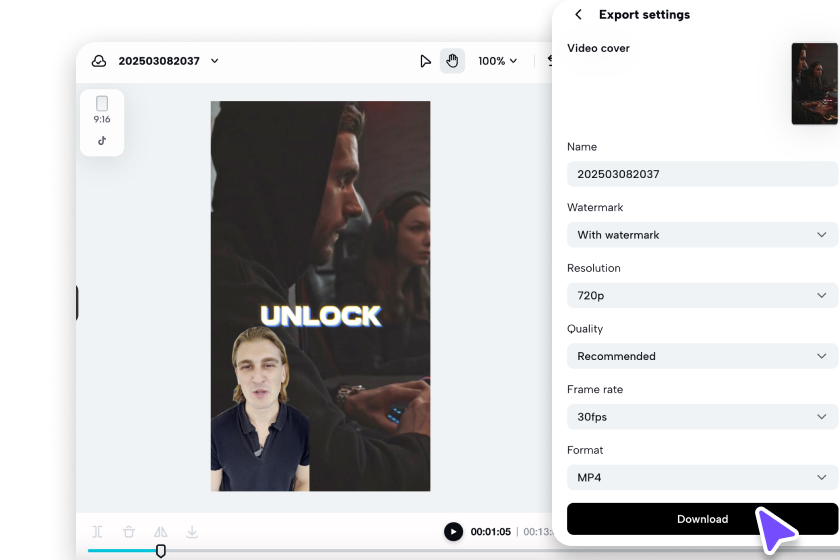
Task: Click the Download button
Action: point(702,519)
